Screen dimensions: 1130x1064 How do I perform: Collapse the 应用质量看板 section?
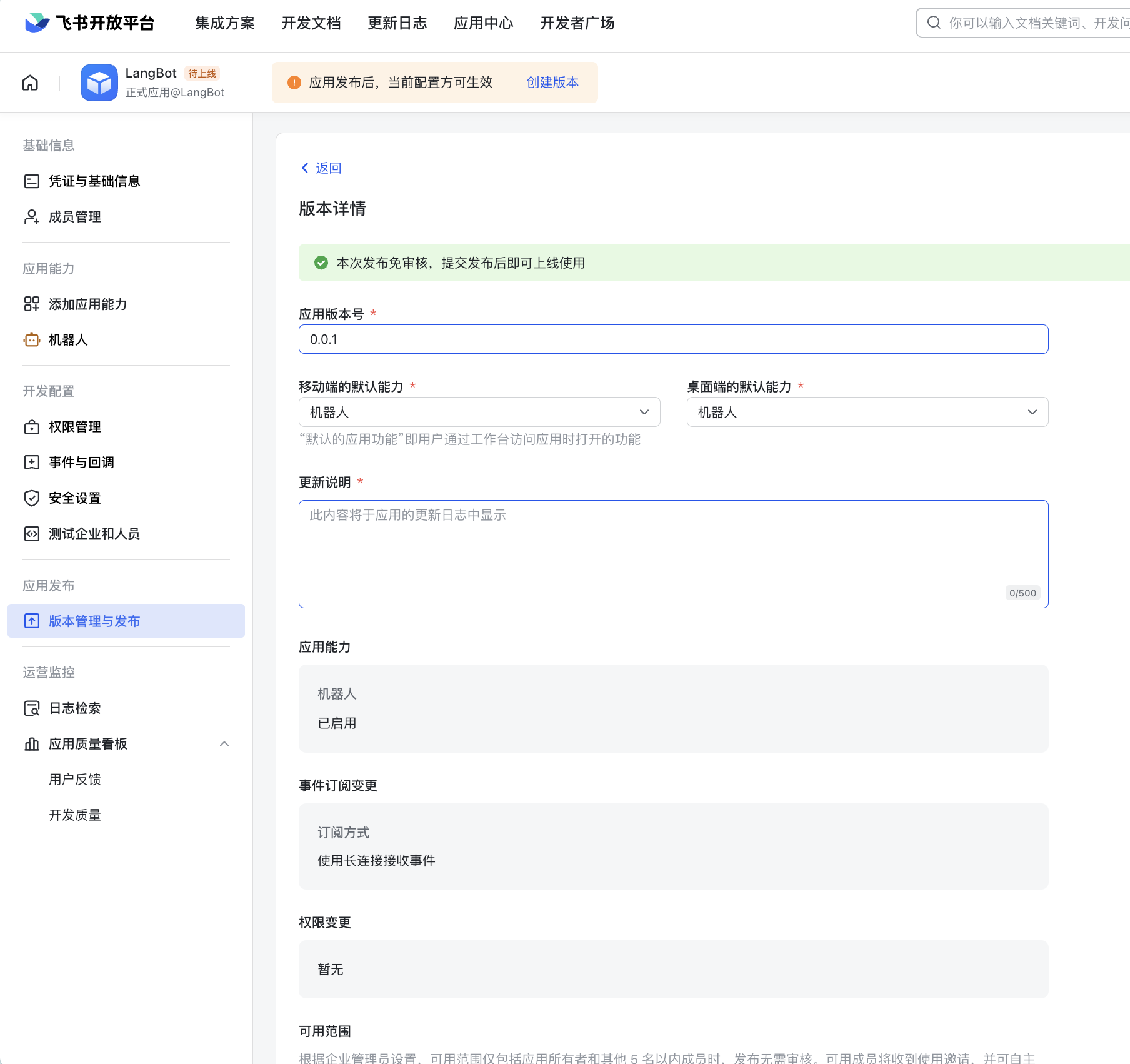(x=224, y=744)
